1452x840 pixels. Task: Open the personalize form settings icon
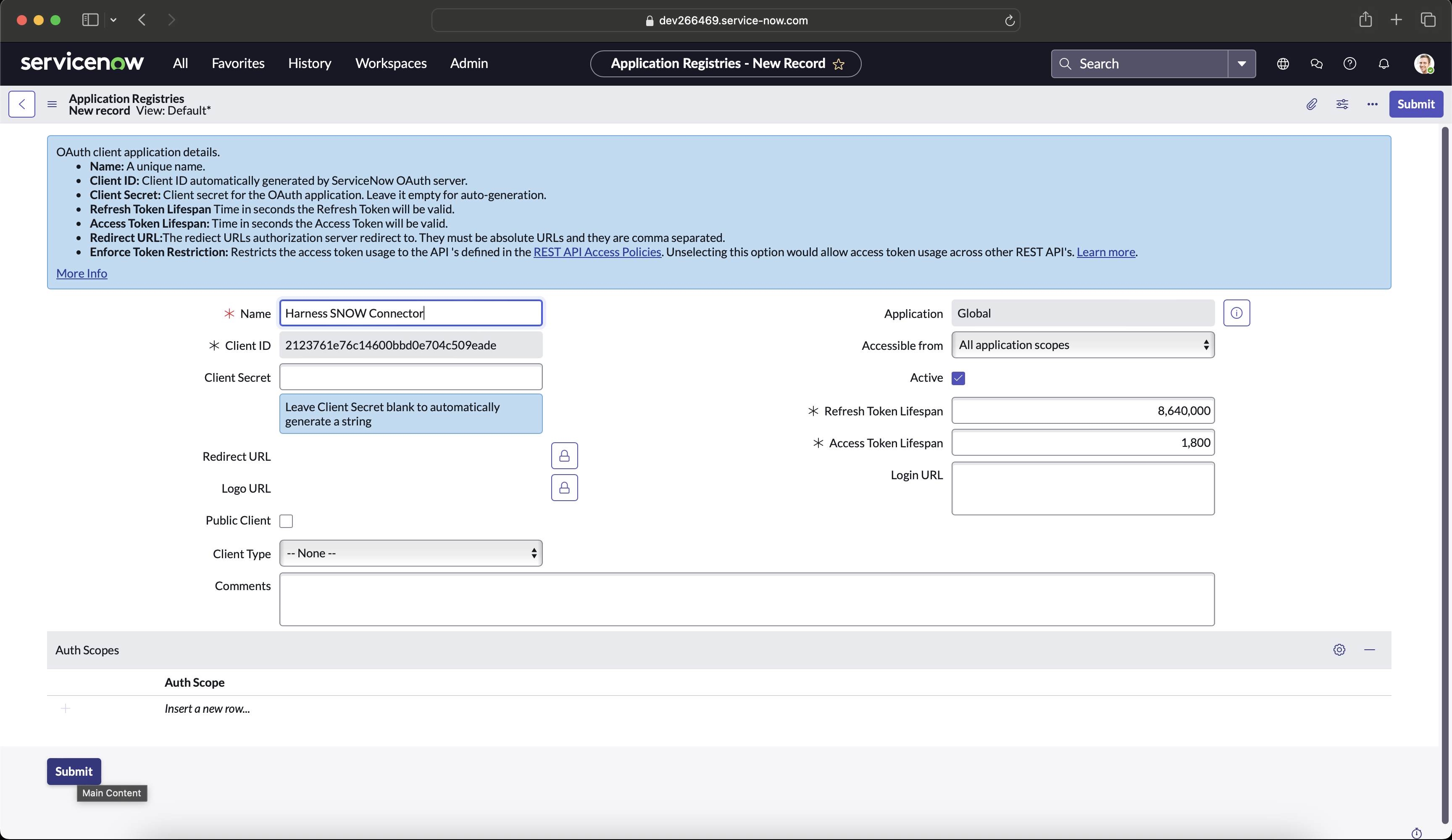1342,104
